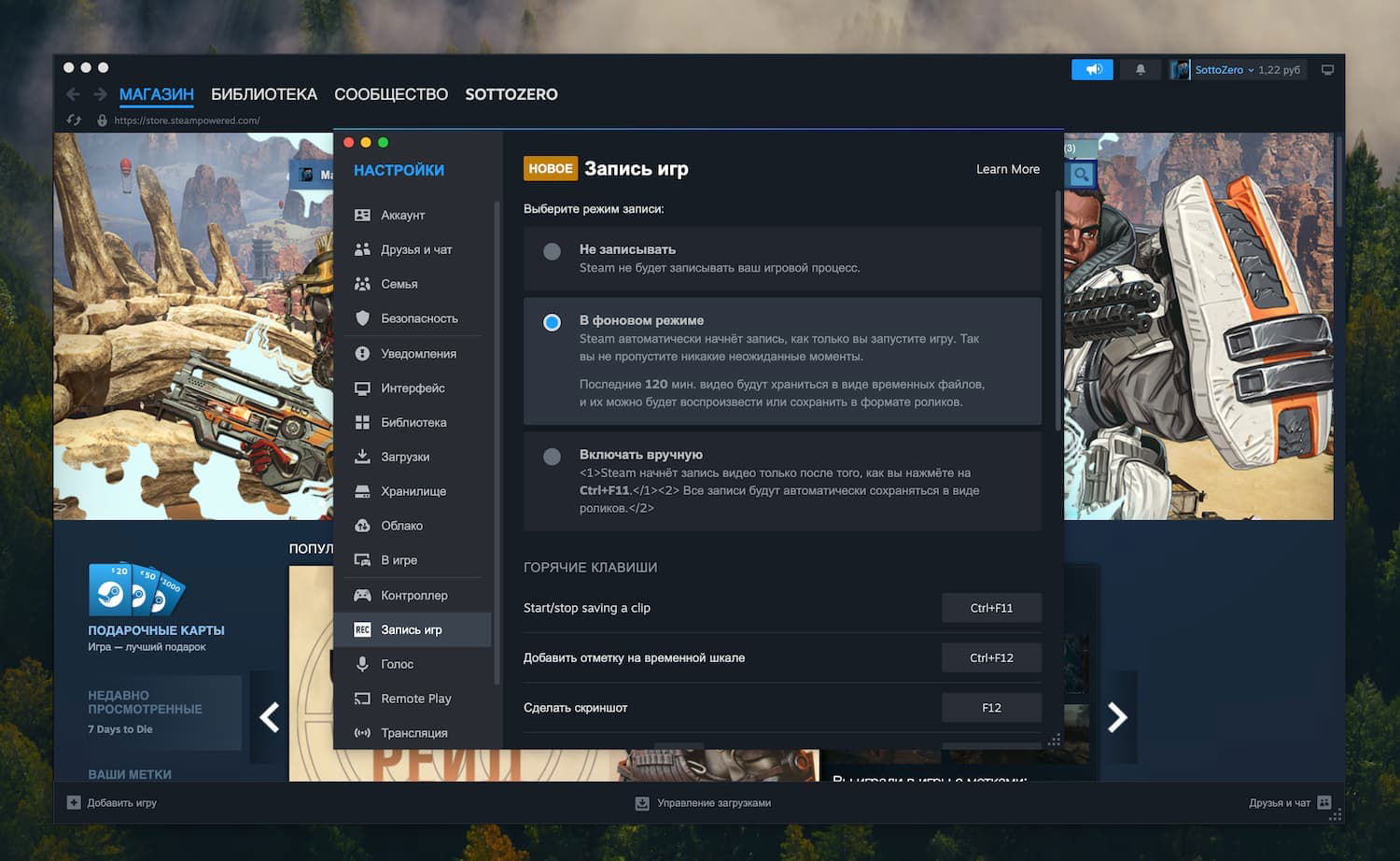Viewport: 1400px width, 861px height.
Task: Click the store URL address field
Action: tap(187, 120)
